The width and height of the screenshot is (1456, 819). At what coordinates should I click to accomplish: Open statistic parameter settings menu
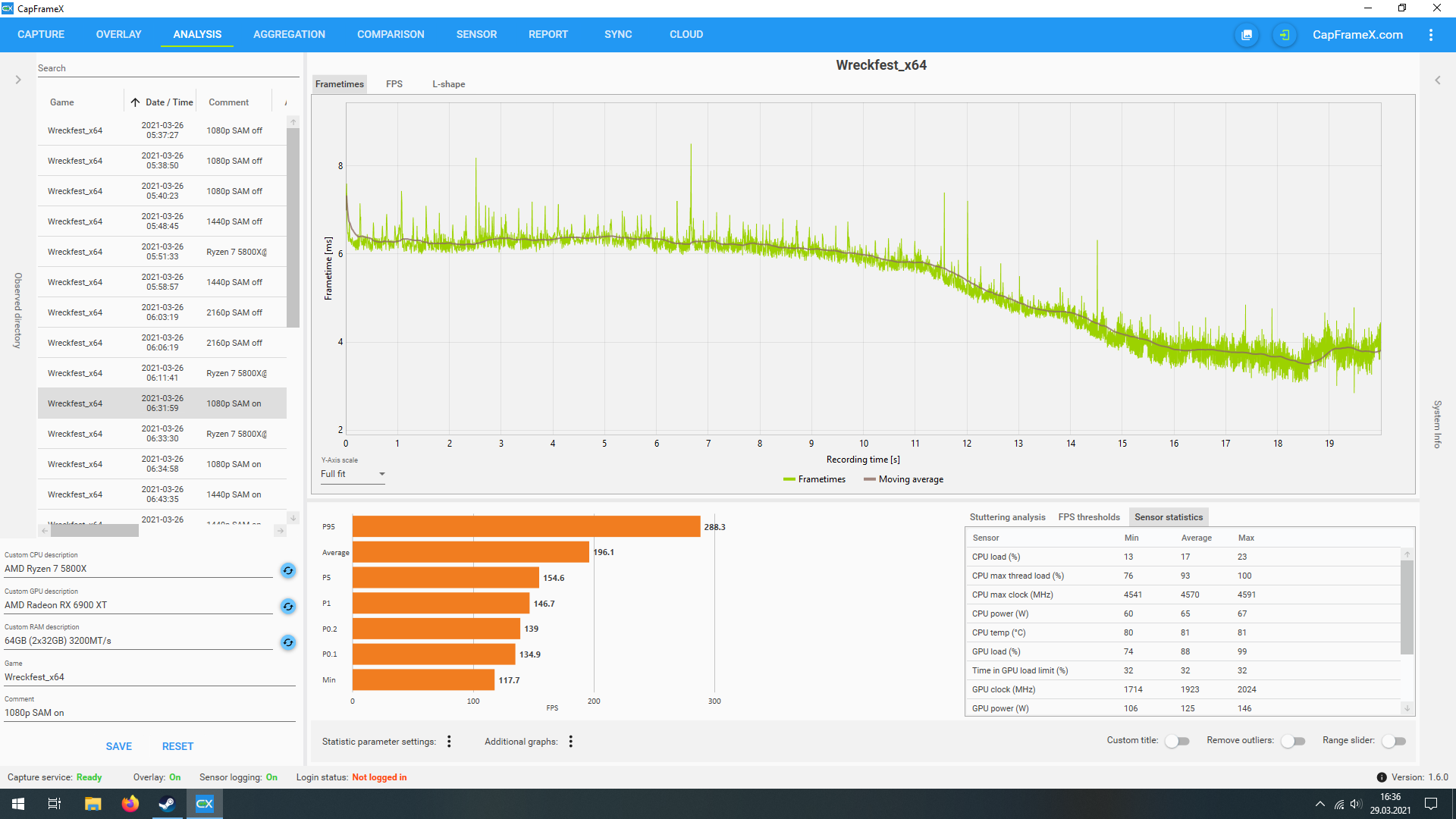[449, 742]
